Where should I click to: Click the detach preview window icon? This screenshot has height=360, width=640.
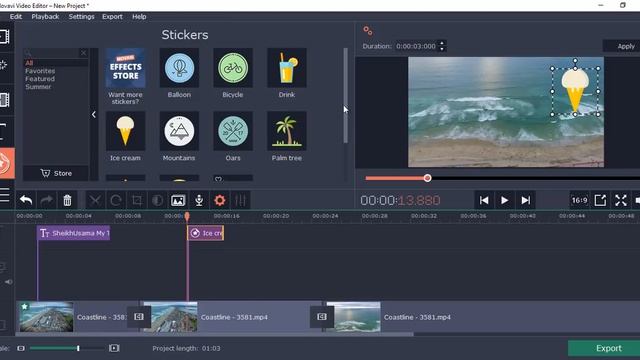click(600, 200)
